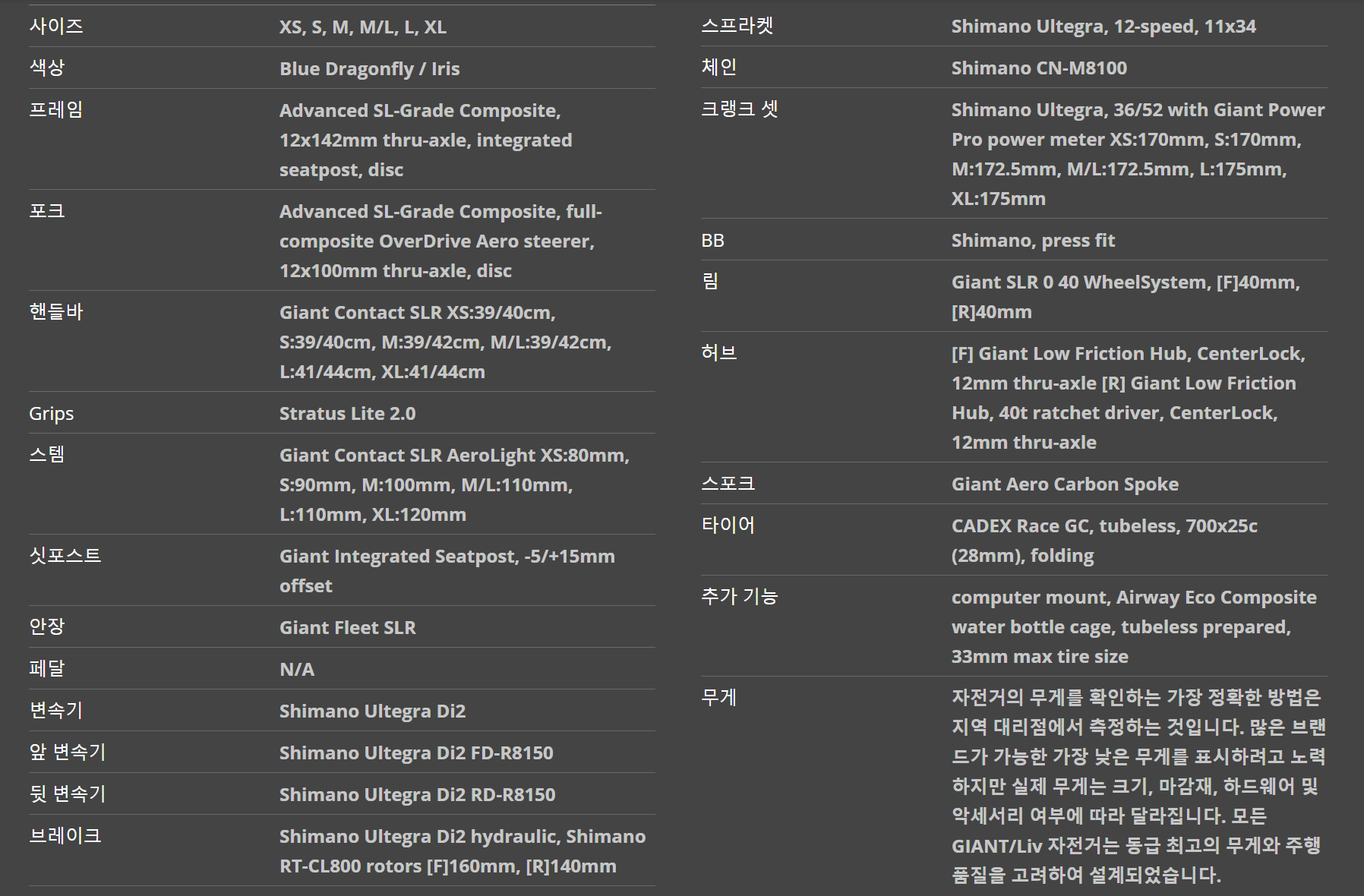Click the 무게 label
This screenshot has height=896, width=1364.
[x=719, y=698]
